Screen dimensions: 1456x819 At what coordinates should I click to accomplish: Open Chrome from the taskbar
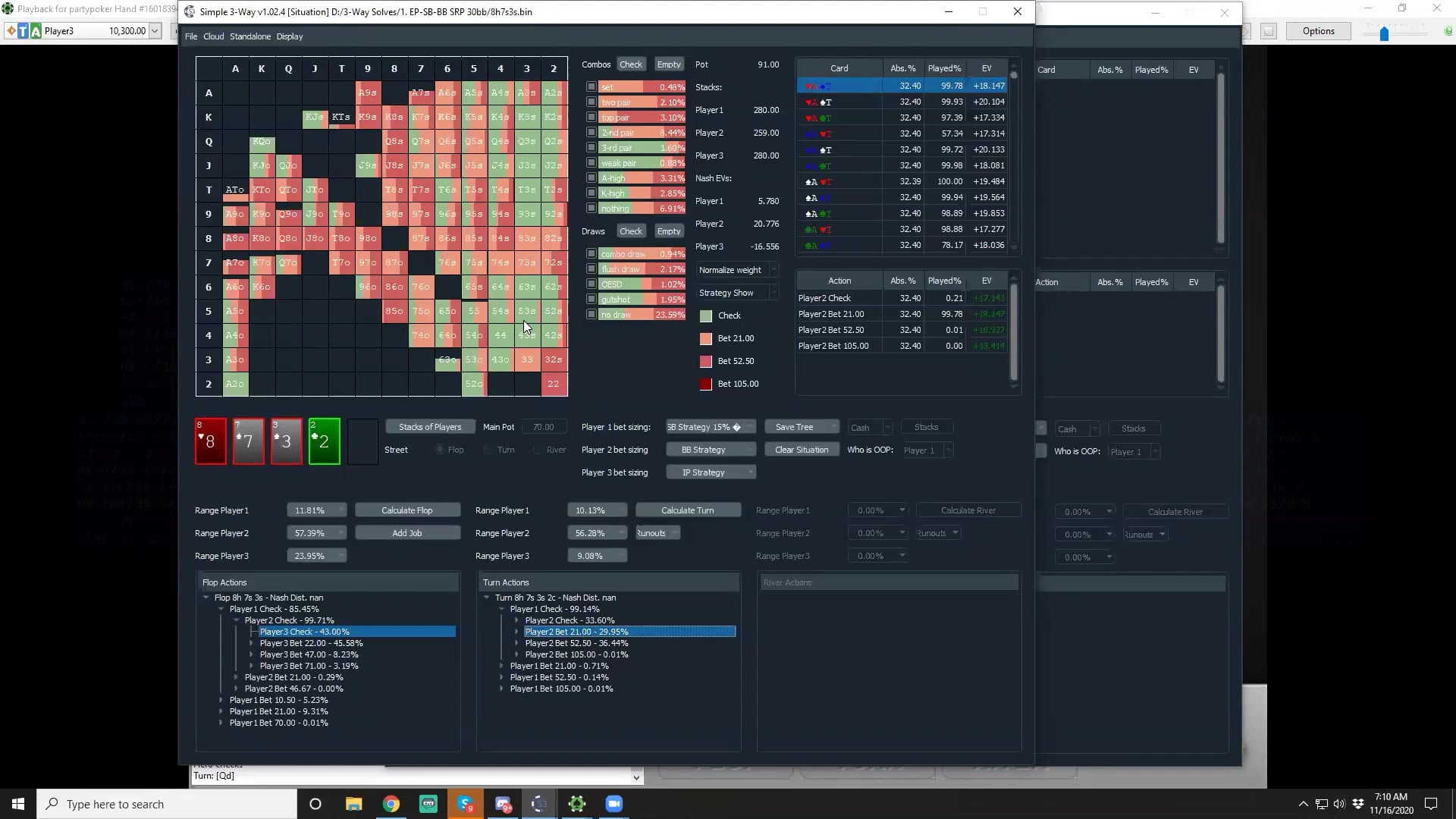point(391,804)
